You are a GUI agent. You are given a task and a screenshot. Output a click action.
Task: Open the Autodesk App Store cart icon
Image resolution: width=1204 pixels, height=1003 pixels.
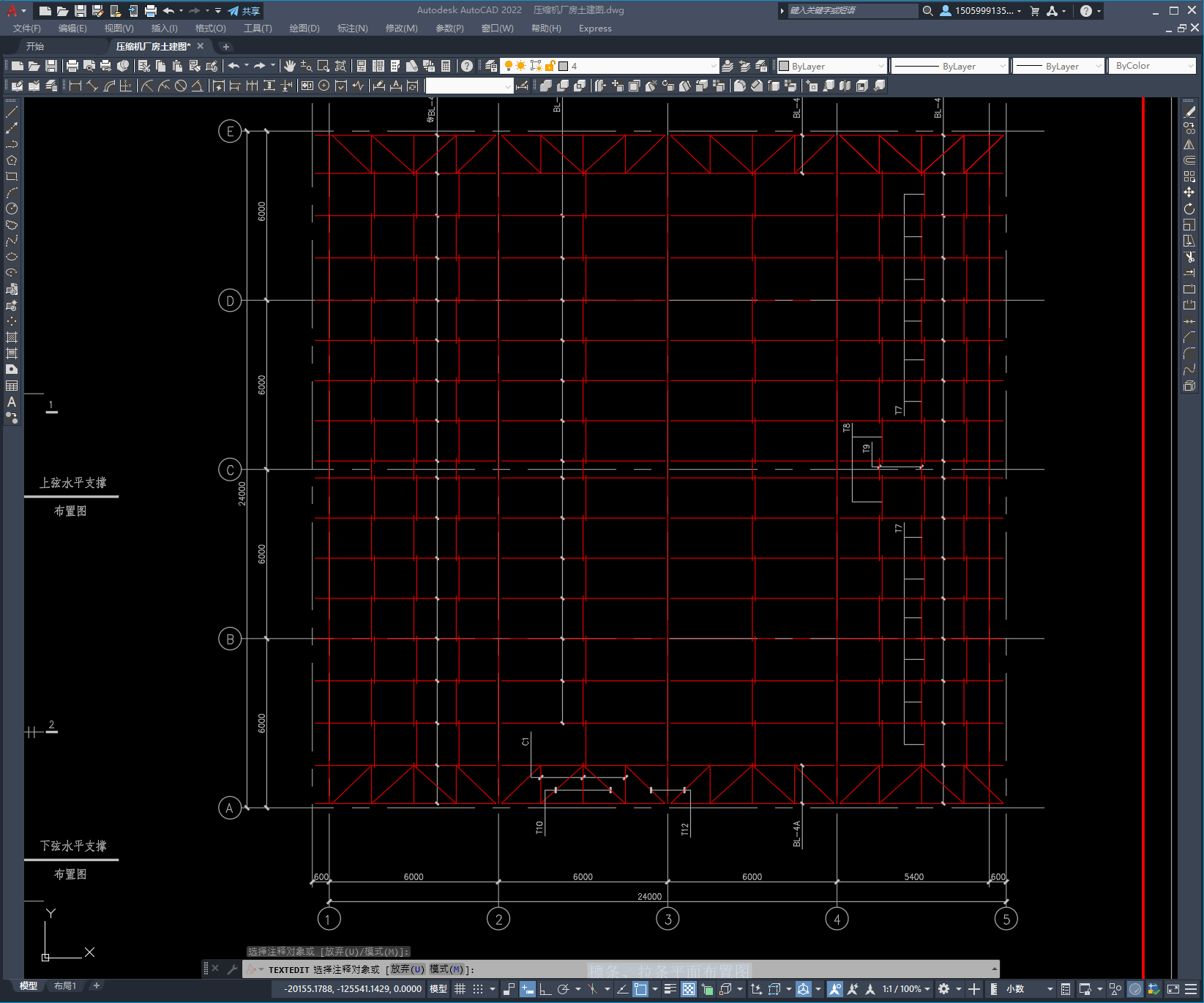1035,11
